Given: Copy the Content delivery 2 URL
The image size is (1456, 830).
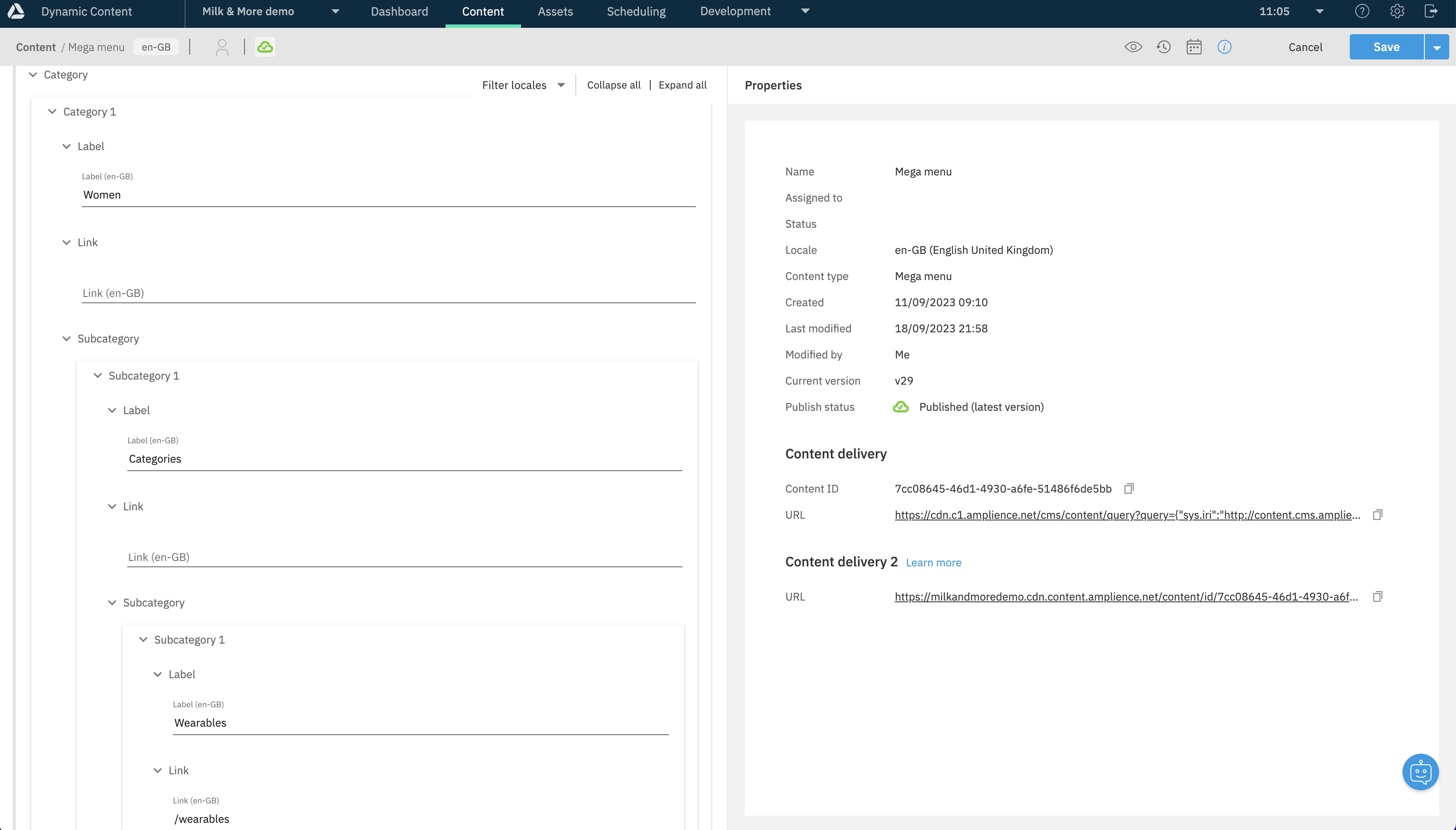Looking at the screenshot, I should [1378, 596].
